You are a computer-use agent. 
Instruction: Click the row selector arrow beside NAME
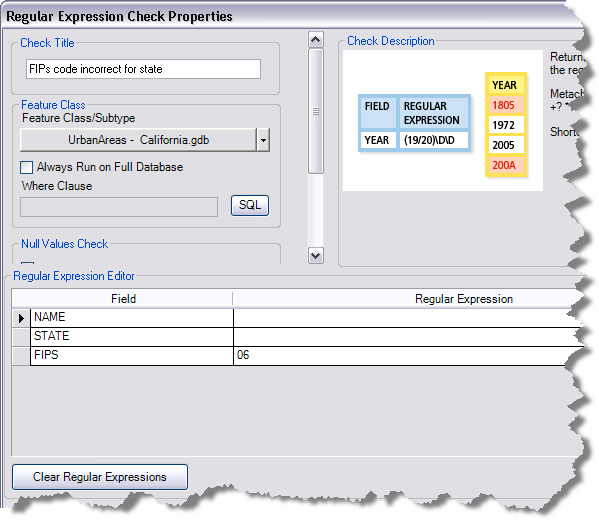coord(21,318)
